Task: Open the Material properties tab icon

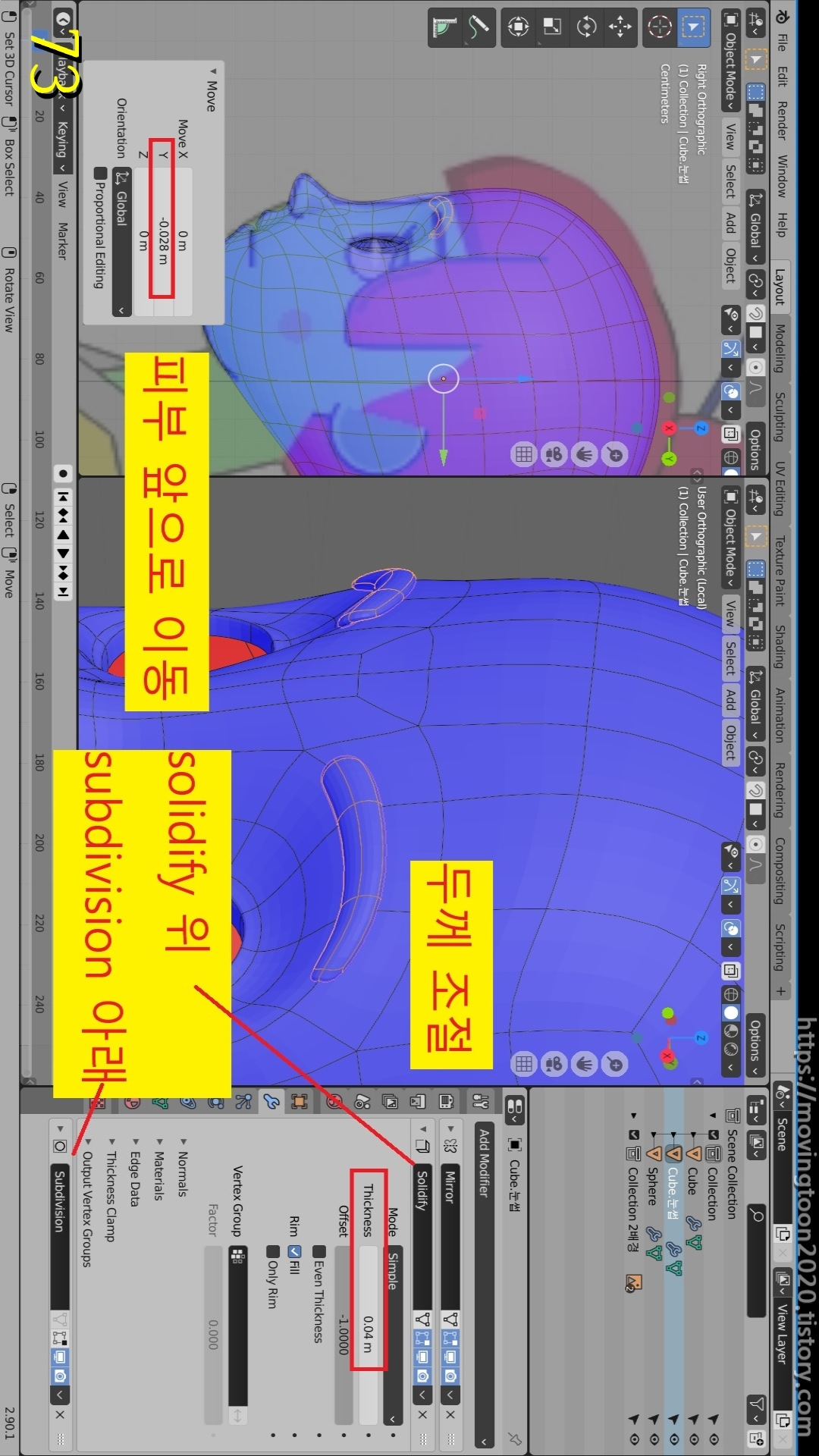Action: coord(132,1102)
